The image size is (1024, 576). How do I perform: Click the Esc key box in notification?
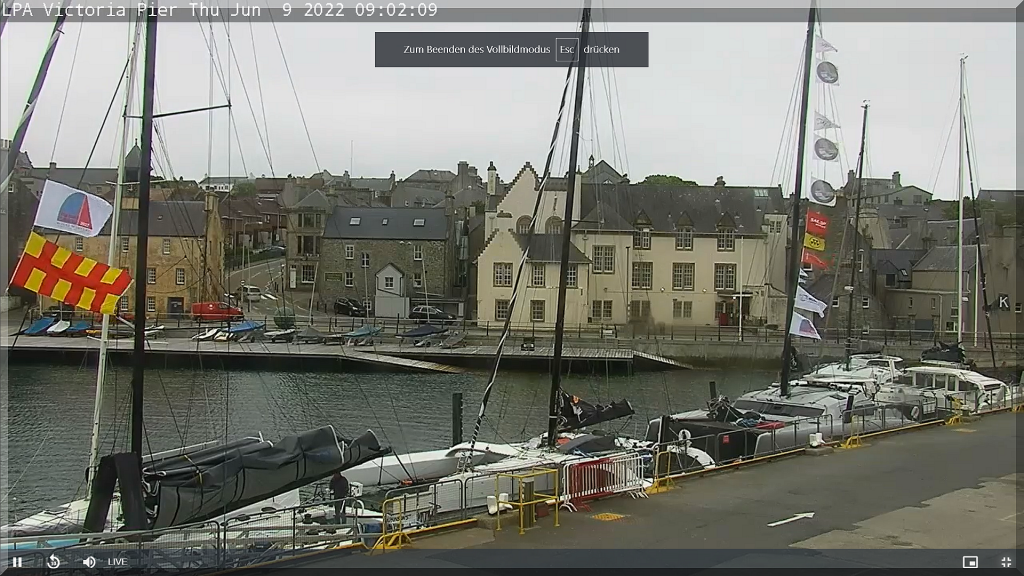pos(567,49)
